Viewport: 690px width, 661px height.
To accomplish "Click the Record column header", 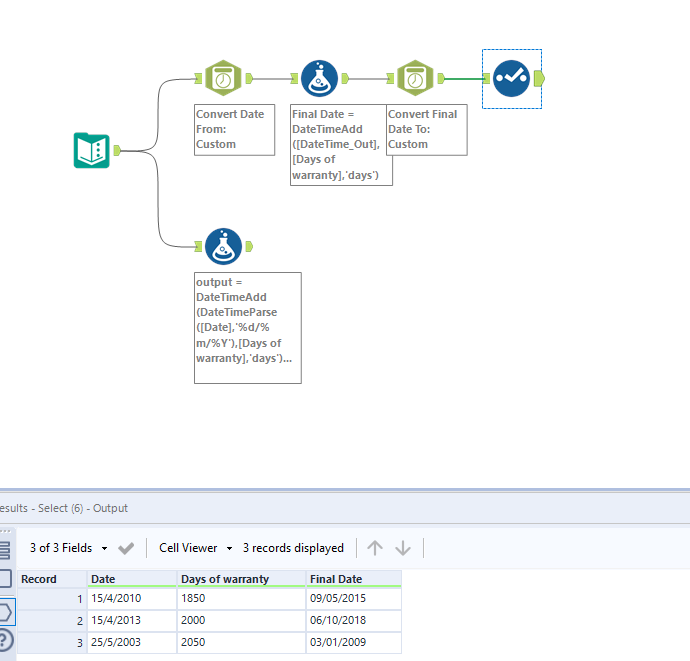I will [x=51, y=579].
